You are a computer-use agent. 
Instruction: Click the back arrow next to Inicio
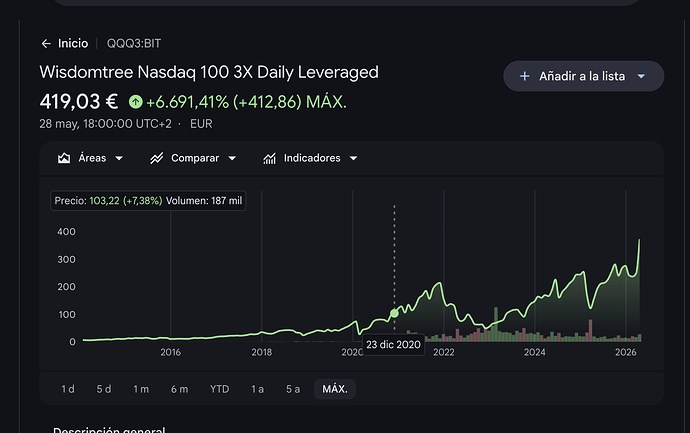point(46,44)
